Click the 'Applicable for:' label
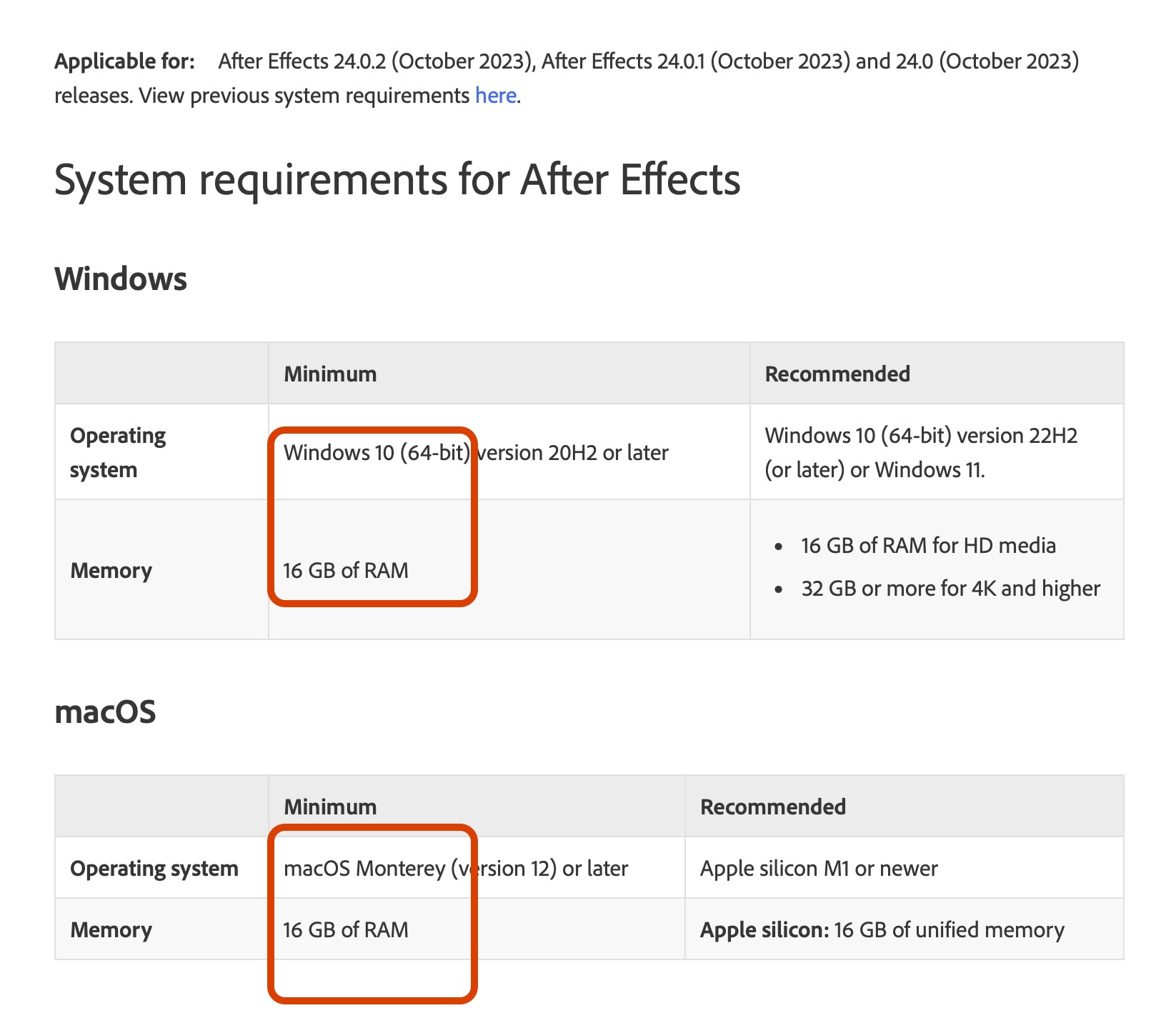 click(124, 61)
